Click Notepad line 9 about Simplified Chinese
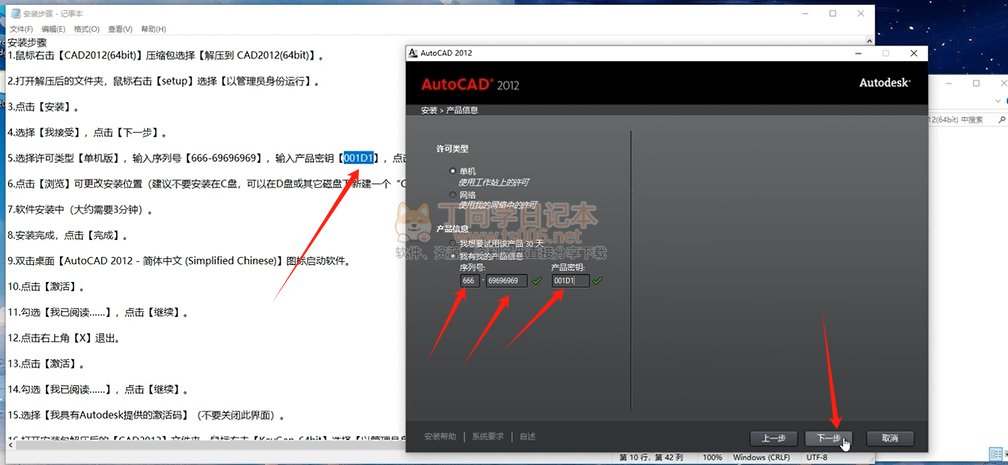The width and height of the screenshot is (1008, 465). click(179, 261)
